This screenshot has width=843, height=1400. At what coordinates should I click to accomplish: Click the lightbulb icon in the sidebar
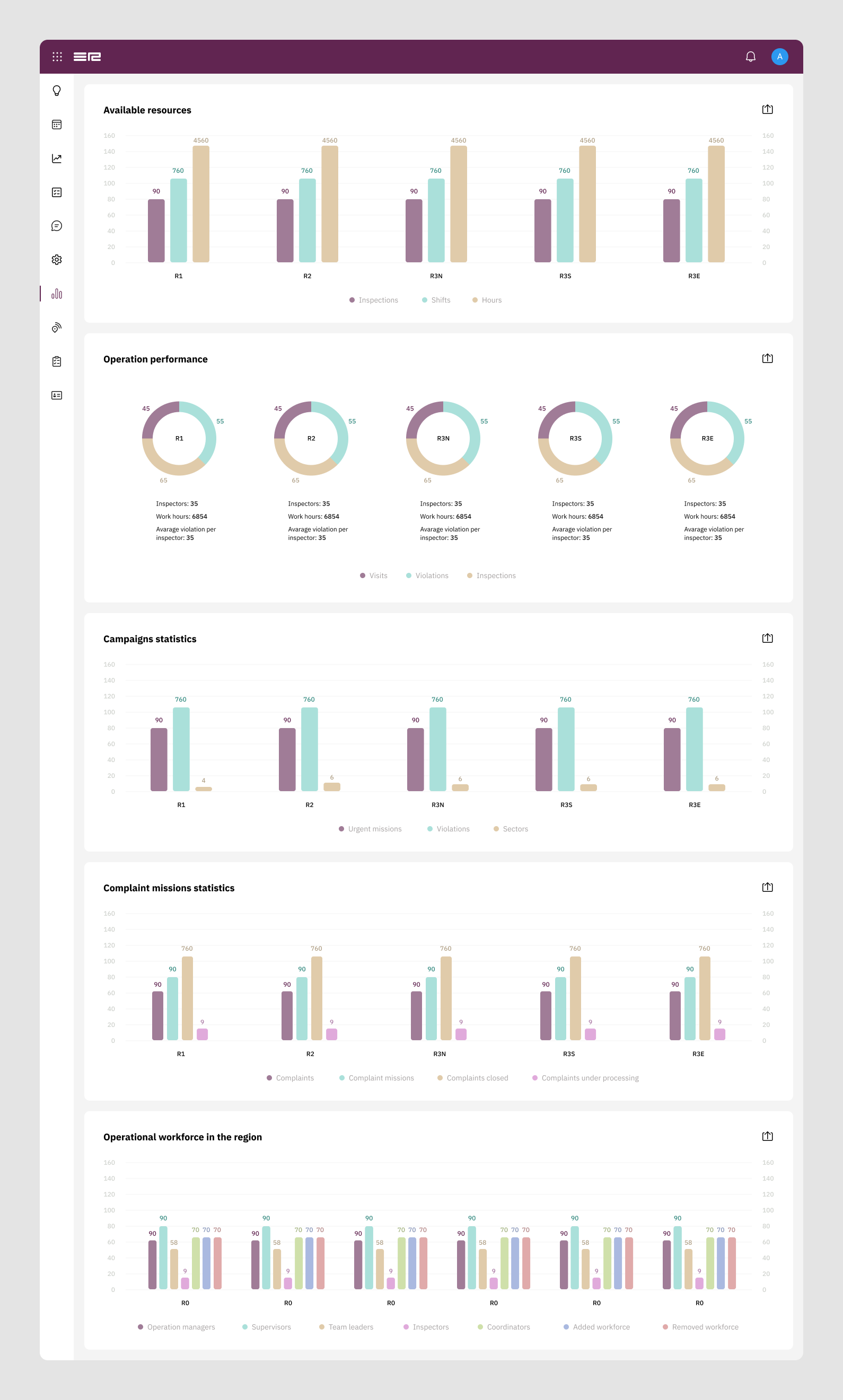pyautogui.click(x=57, y=91)
